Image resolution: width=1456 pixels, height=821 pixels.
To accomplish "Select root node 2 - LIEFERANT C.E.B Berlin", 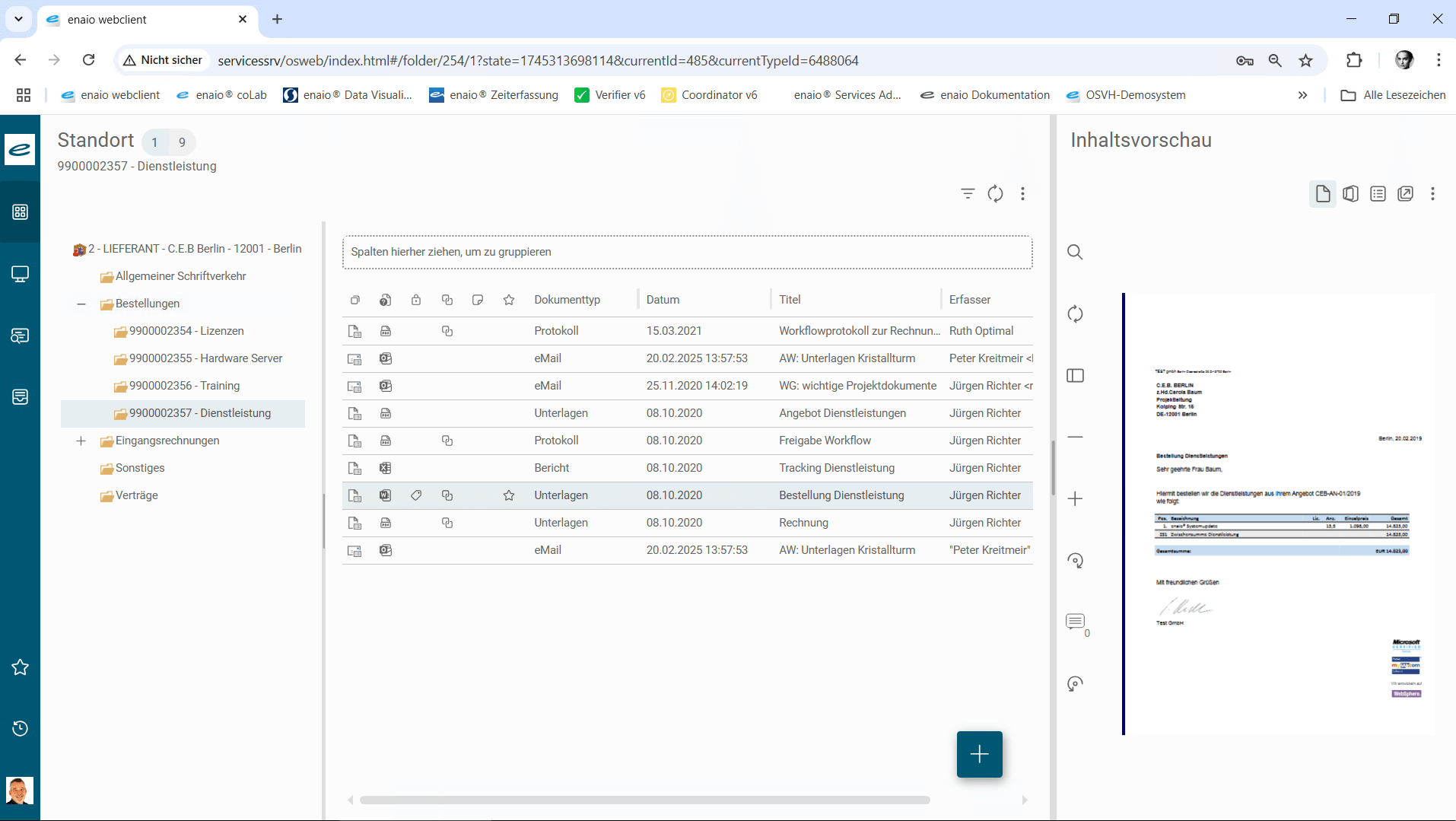I will click(x=195, y=249).
